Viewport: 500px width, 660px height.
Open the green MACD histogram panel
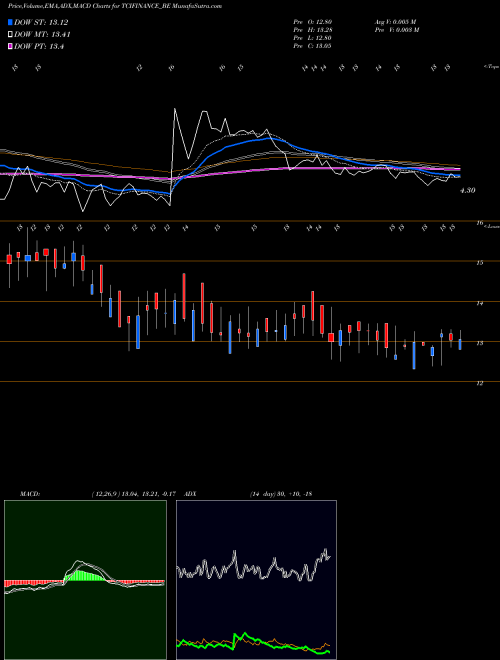pos(85,580)
